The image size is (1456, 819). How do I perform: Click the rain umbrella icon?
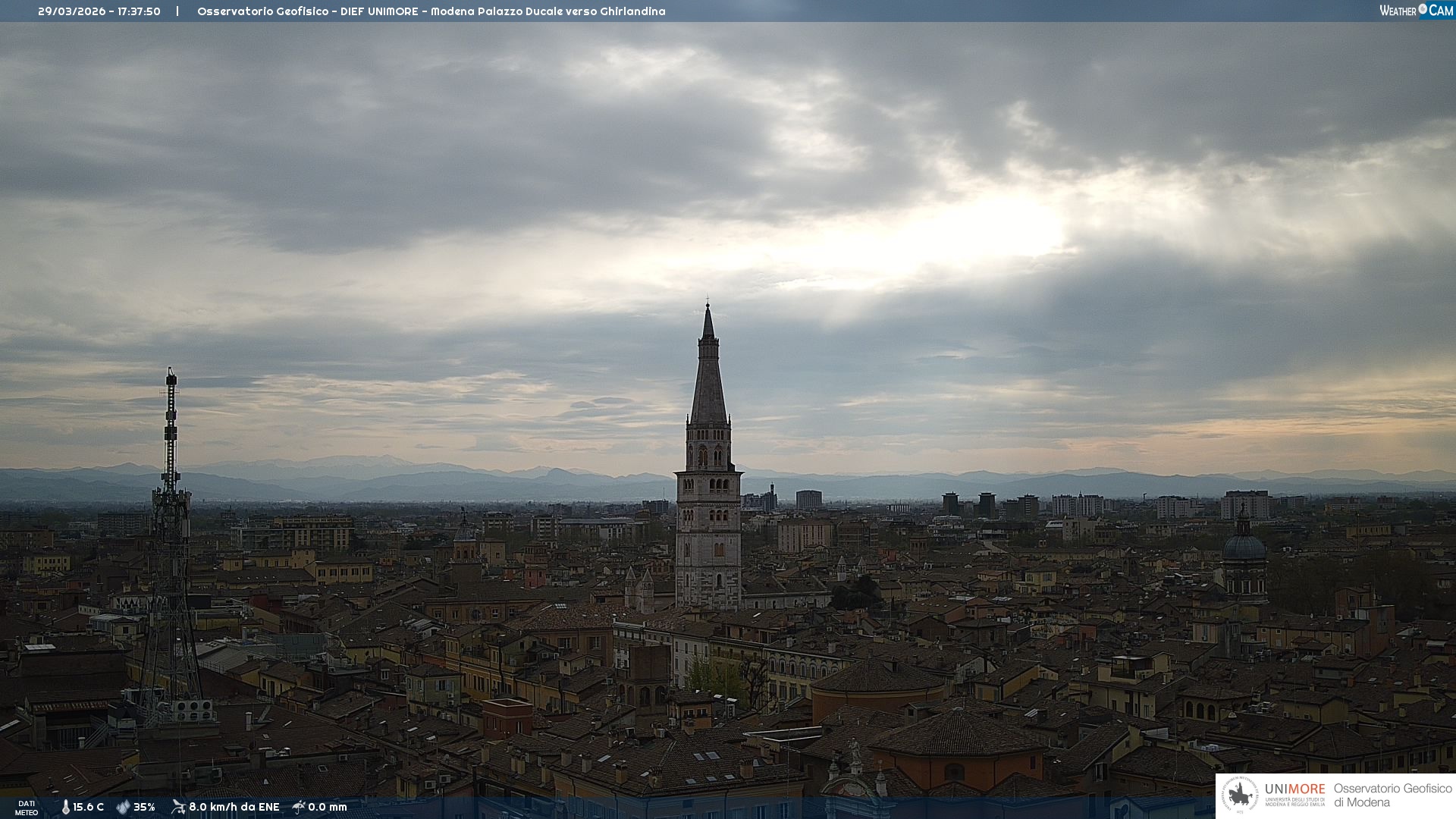tap(299, 807)
